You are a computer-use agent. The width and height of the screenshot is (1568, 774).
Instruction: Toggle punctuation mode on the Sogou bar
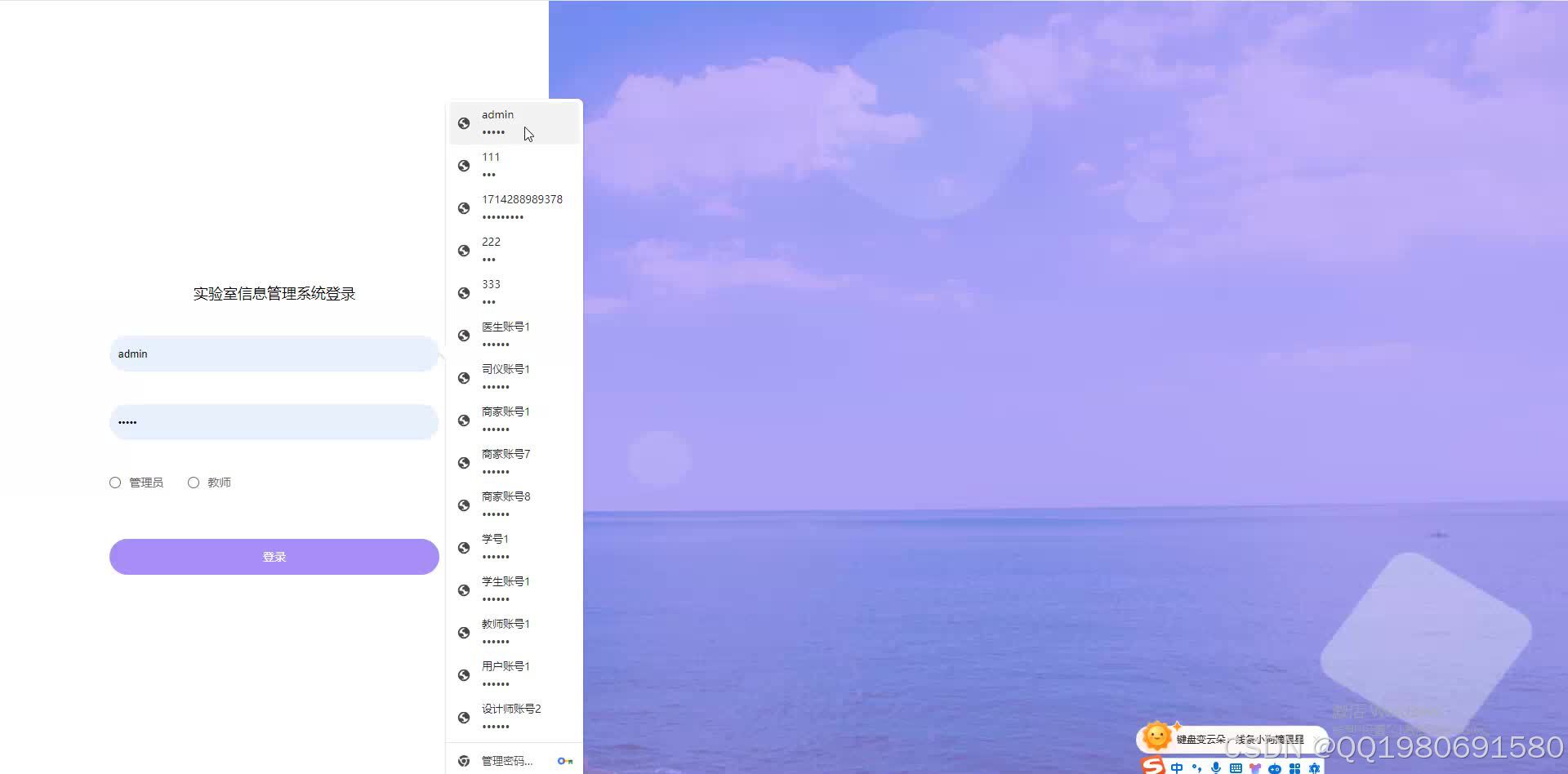[1197, 767]
